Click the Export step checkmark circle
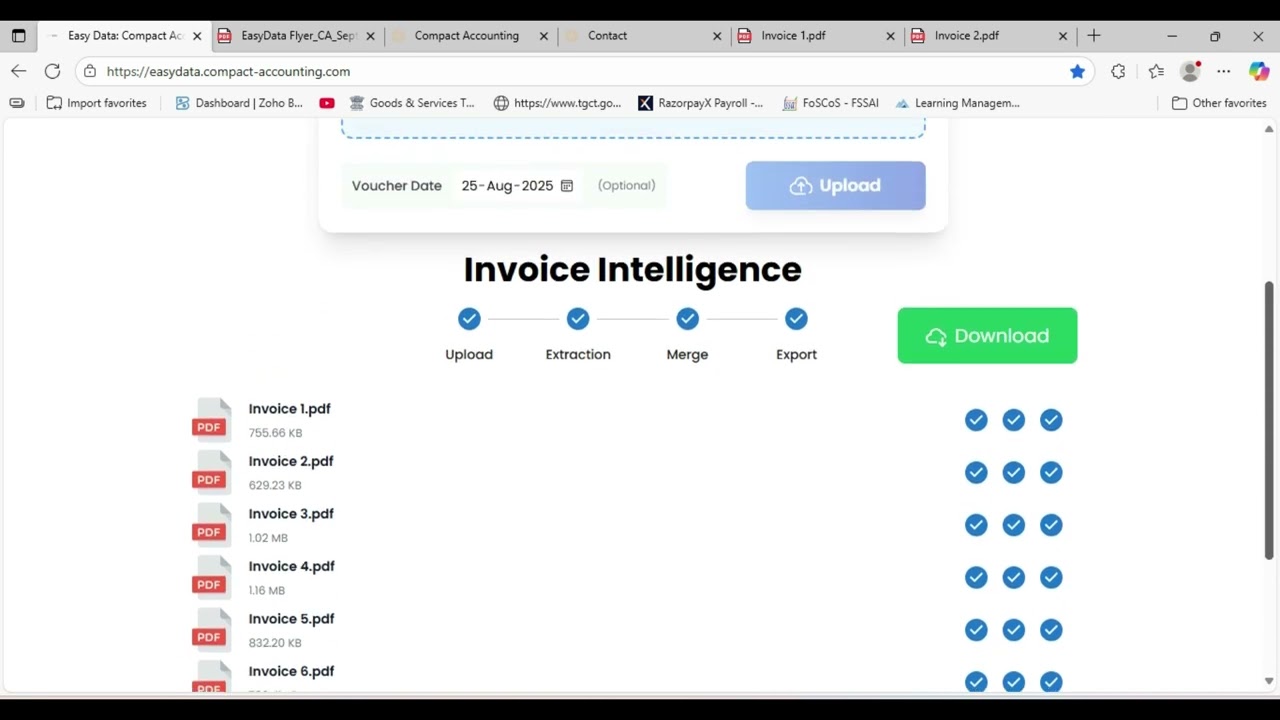This screenshot has width=1280, height=720. (x=796, y=319)
